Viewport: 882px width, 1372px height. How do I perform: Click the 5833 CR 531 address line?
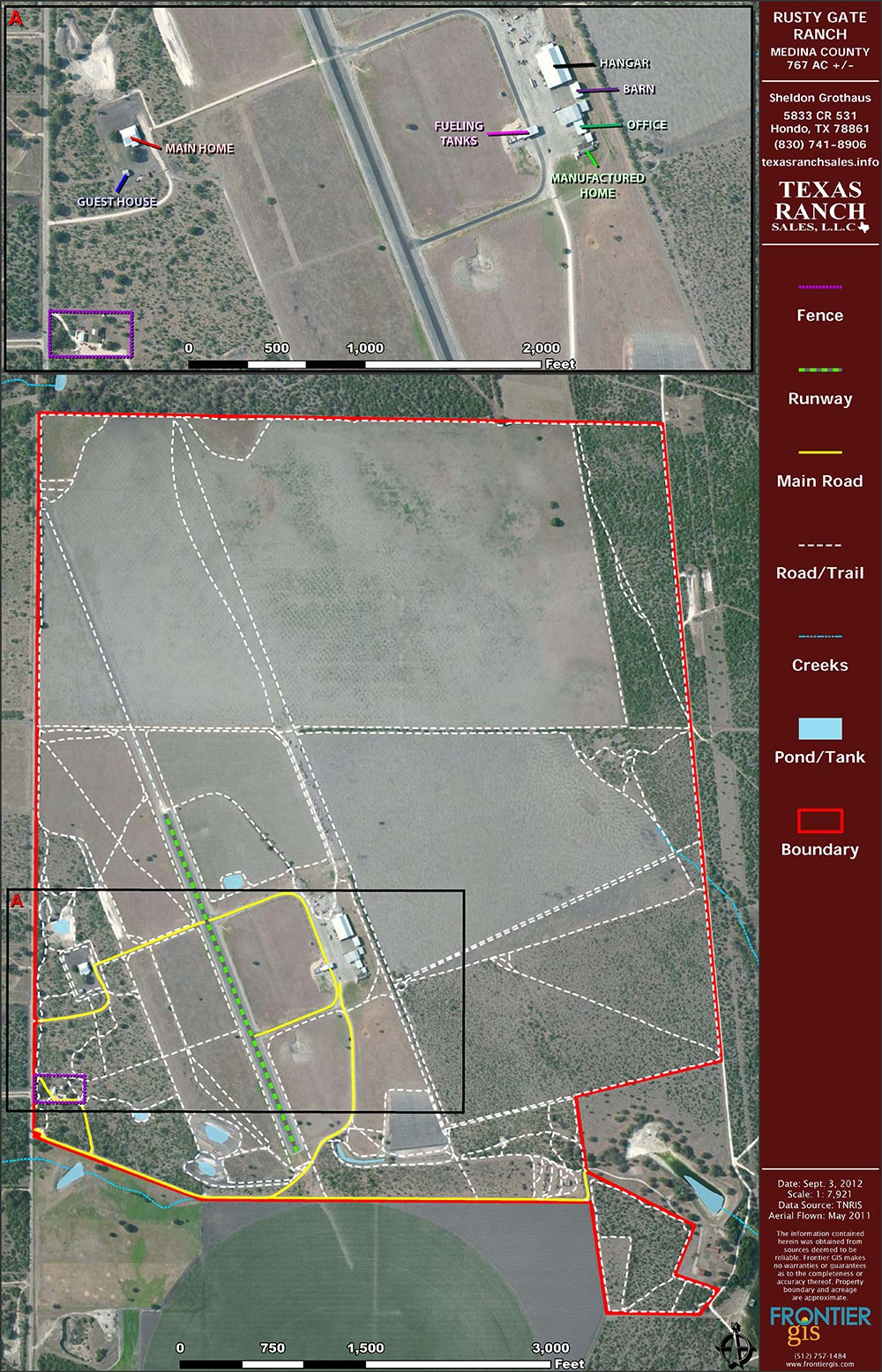(x=820, y=116)
